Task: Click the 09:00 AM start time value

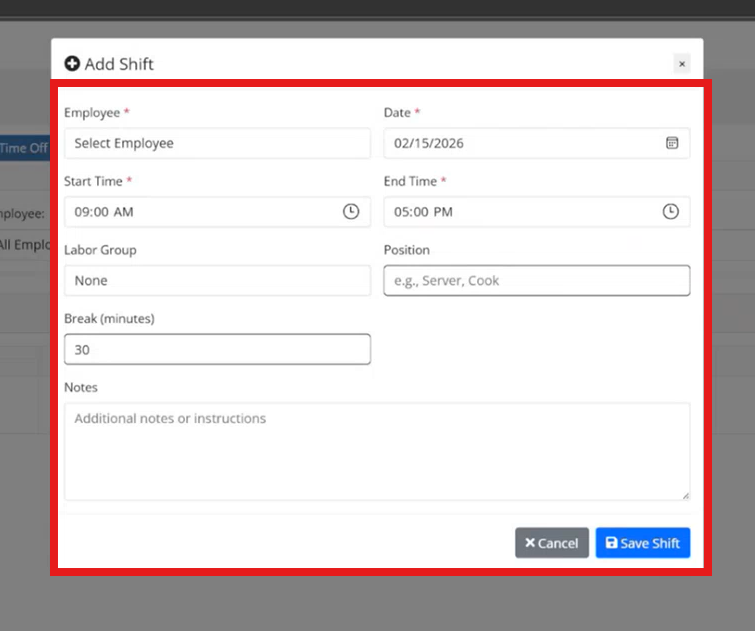Action: 104,212
